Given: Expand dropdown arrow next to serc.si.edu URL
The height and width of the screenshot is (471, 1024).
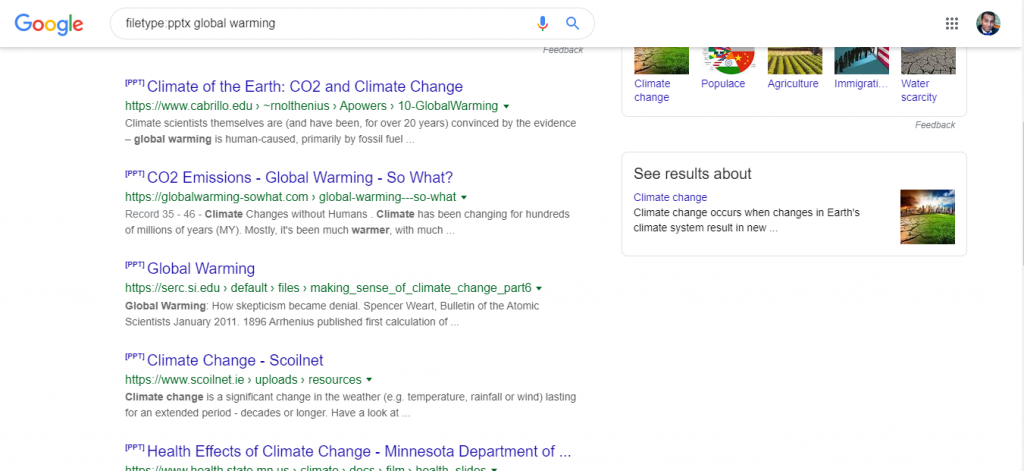Looking at the screenshot, I should pyautogui.click(x=539, y=288).
